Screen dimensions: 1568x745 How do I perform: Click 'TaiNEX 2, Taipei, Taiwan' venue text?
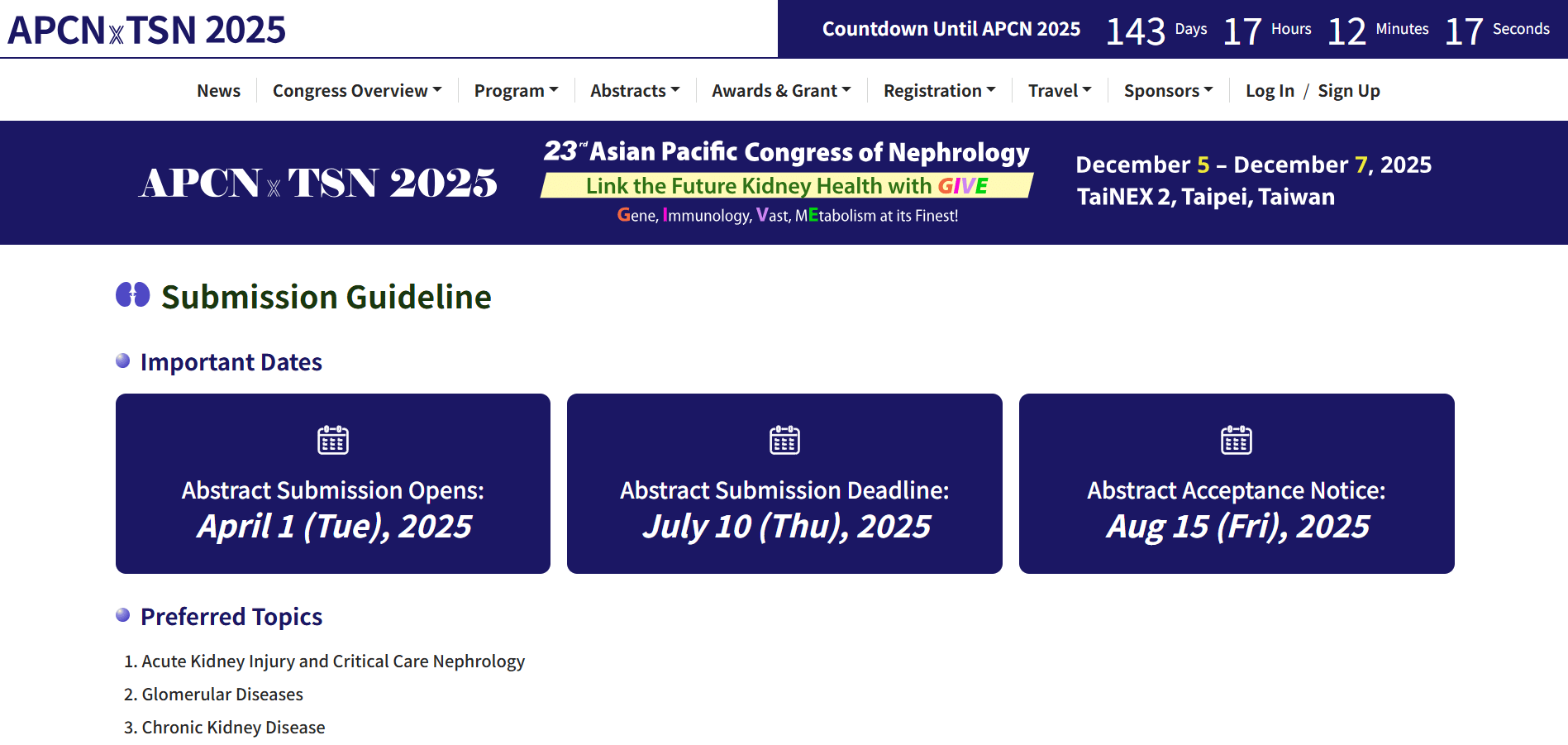coord(1205,197)
